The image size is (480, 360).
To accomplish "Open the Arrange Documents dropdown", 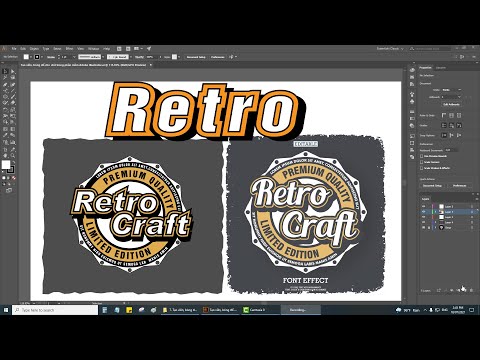I will [x=138, y=49].
